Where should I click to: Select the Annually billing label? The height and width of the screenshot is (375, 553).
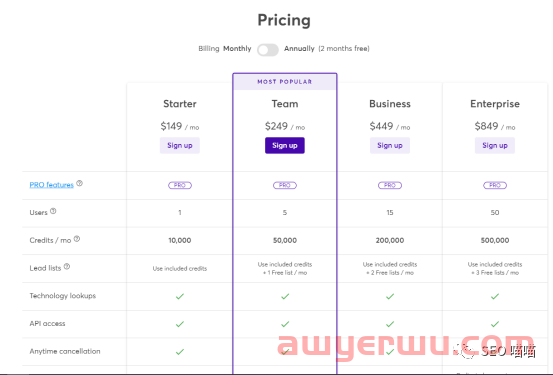pos(299,49)
